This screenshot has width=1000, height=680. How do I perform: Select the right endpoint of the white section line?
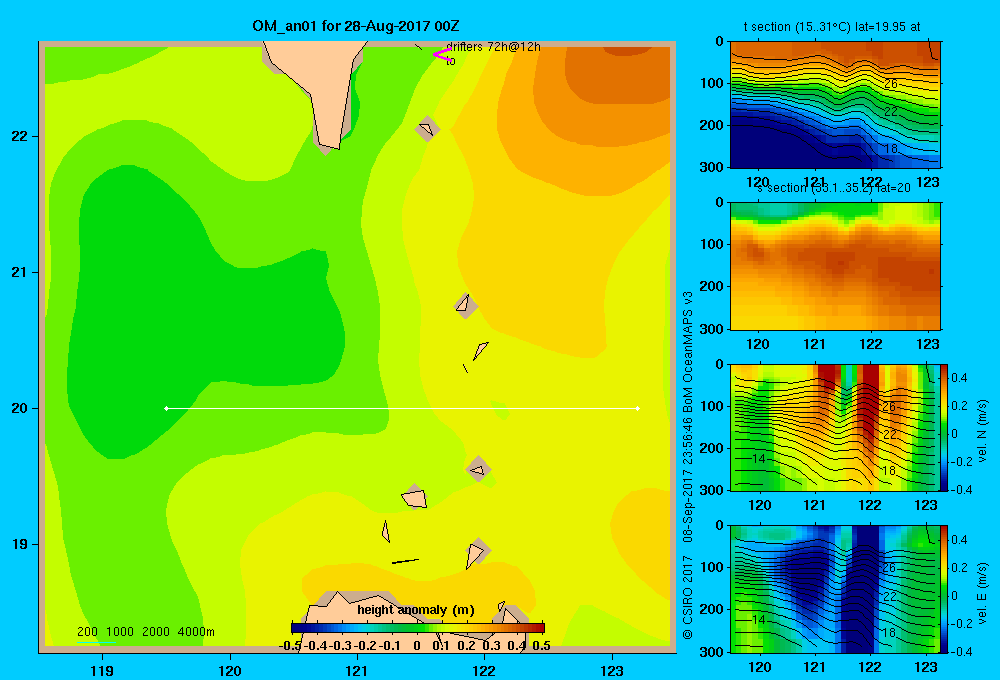(638, 408)
